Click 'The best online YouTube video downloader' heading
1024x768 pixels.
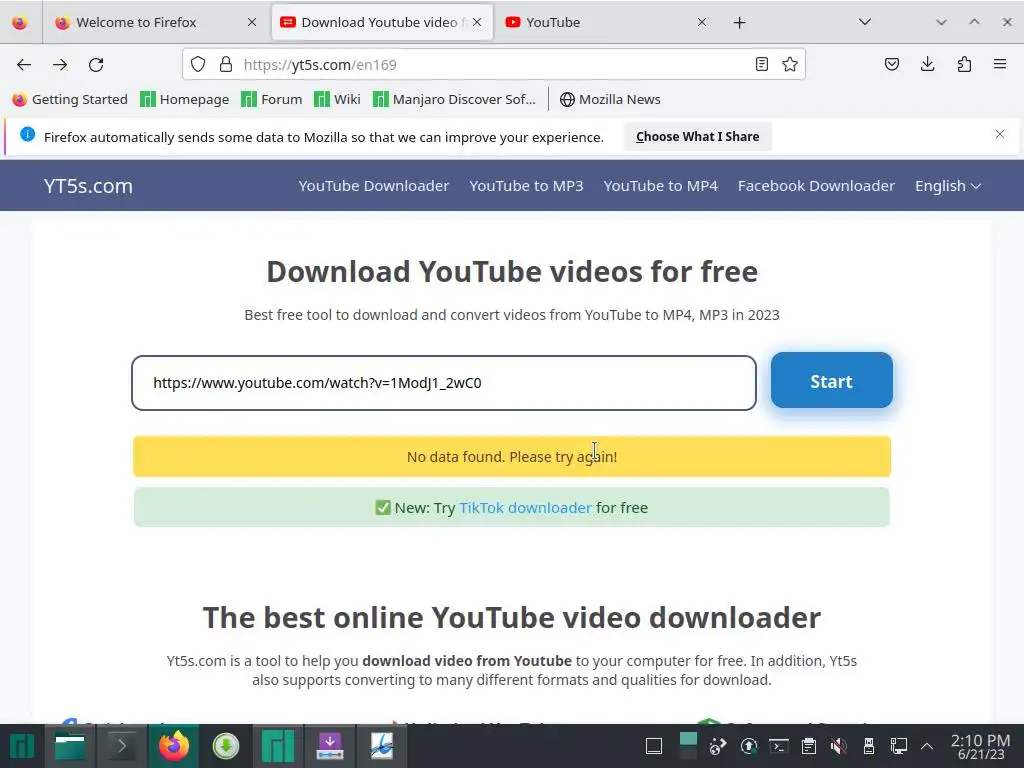[512, 618]
